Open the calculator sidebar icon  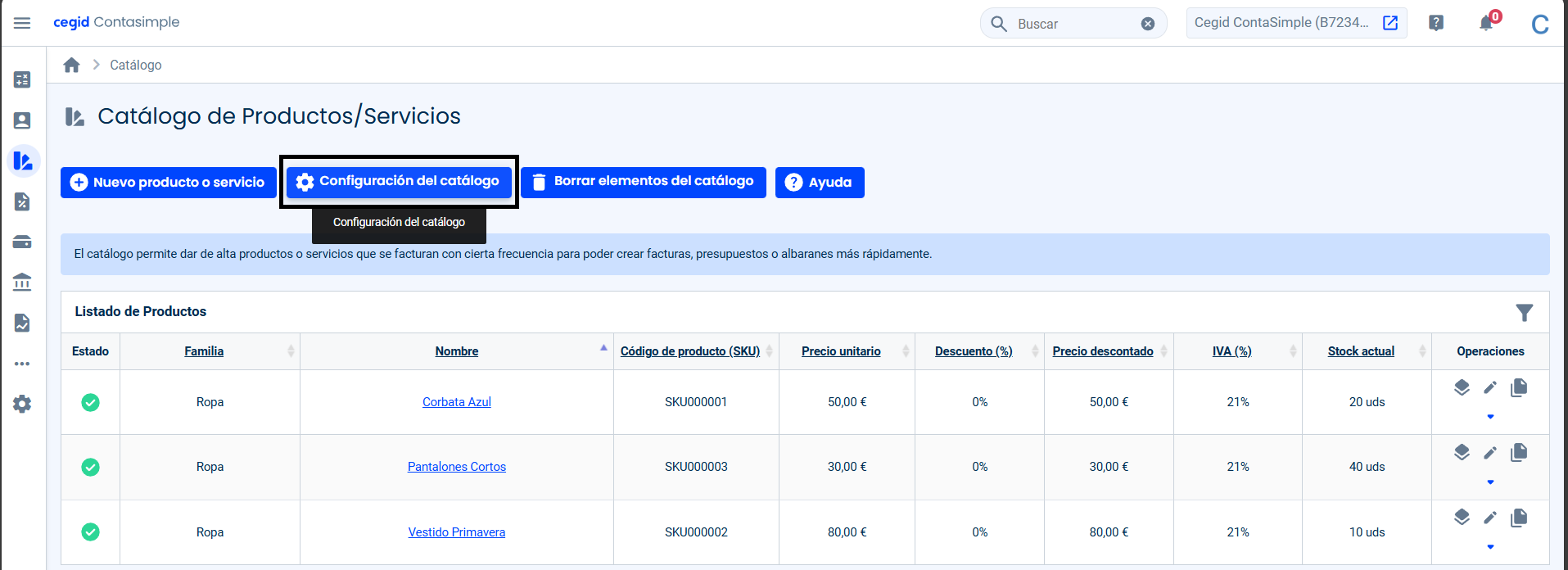(22, 79)
